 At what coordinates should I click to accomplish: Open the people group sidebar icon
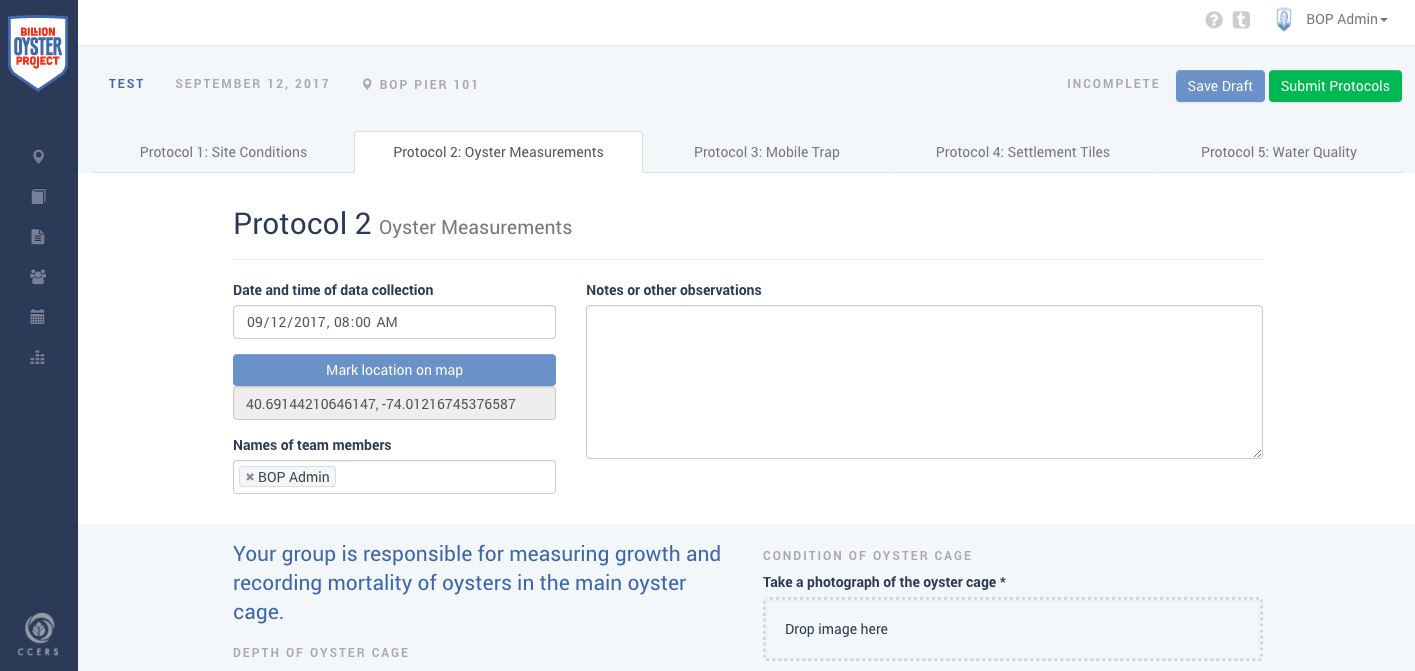click(x=38, y=277)
